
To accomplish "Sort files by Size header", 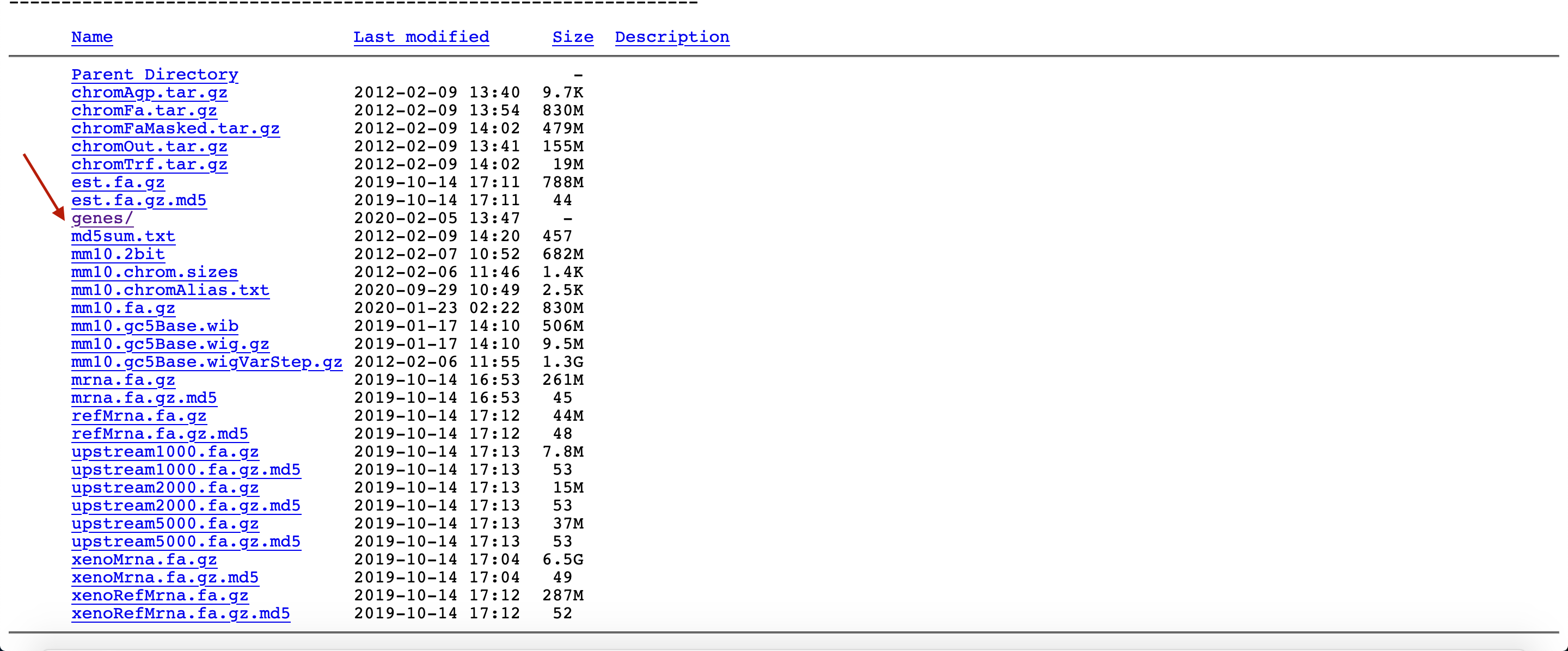I will tap(572, 36).
